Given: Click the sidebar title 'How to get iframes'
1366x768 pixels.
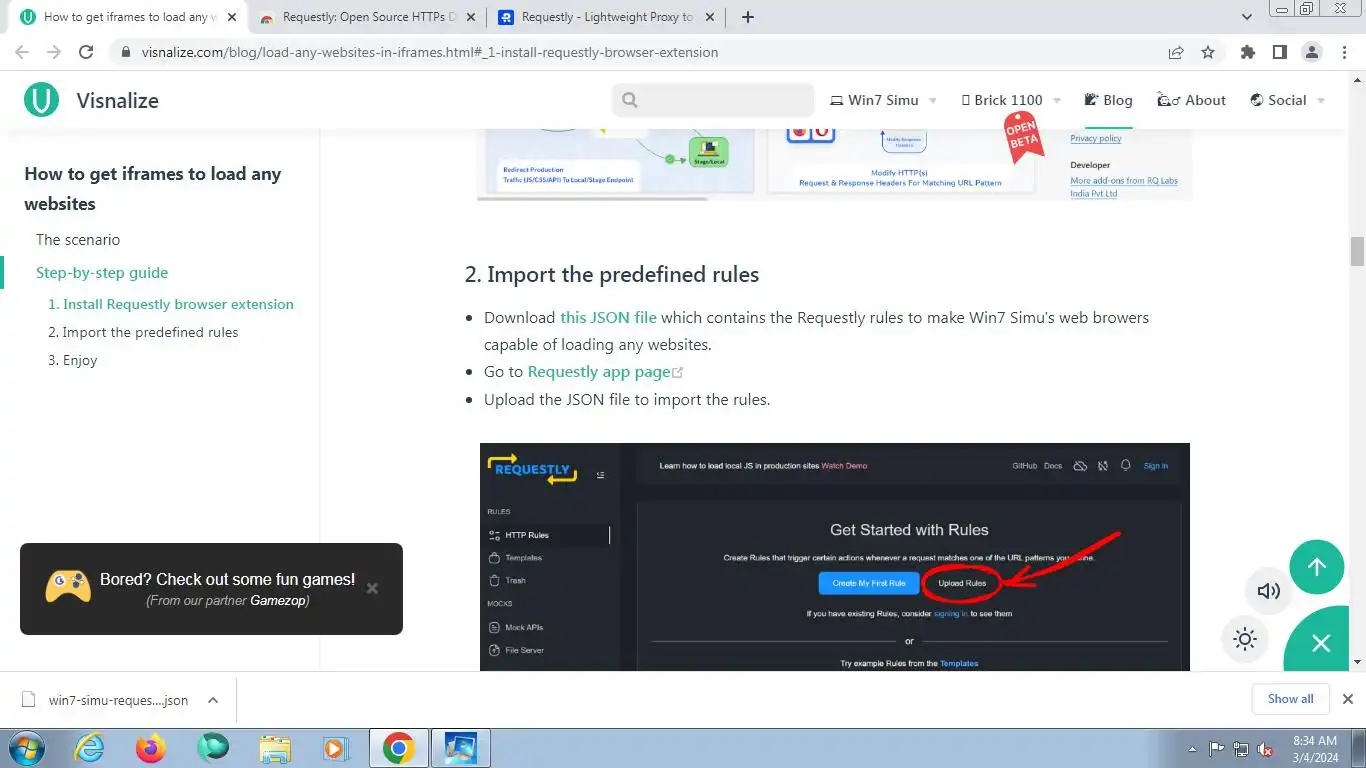Looking at the screenshot, I should (x=153, y=188).
